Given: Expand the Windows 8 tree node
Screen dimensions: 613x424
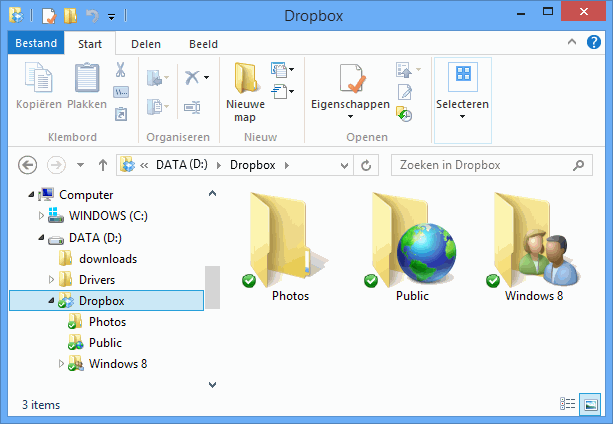Looking at the screenshot, I should pos(61,363).
